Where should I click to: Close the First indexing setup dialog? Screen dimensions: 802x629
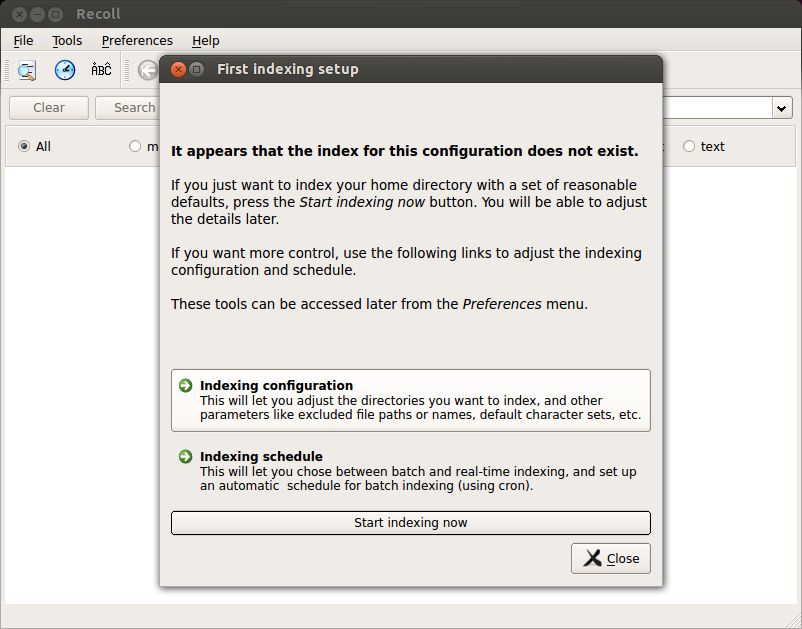(x=178, y=69)
